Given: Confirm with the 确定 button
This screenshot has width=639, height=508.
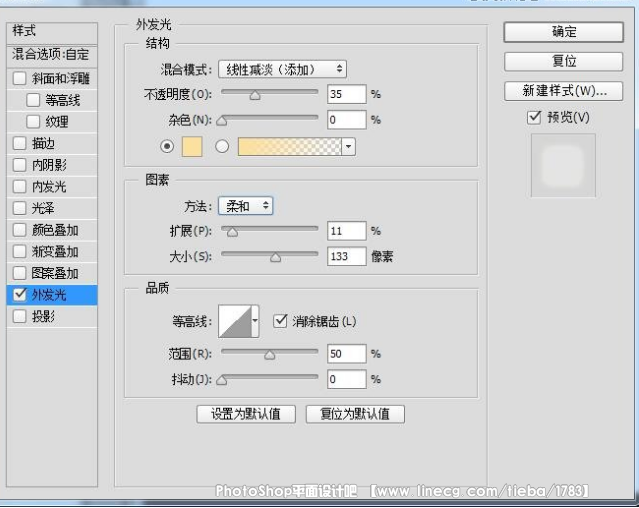Looking at the screenshot, I should pyautogui.click(x=564, y=32).
